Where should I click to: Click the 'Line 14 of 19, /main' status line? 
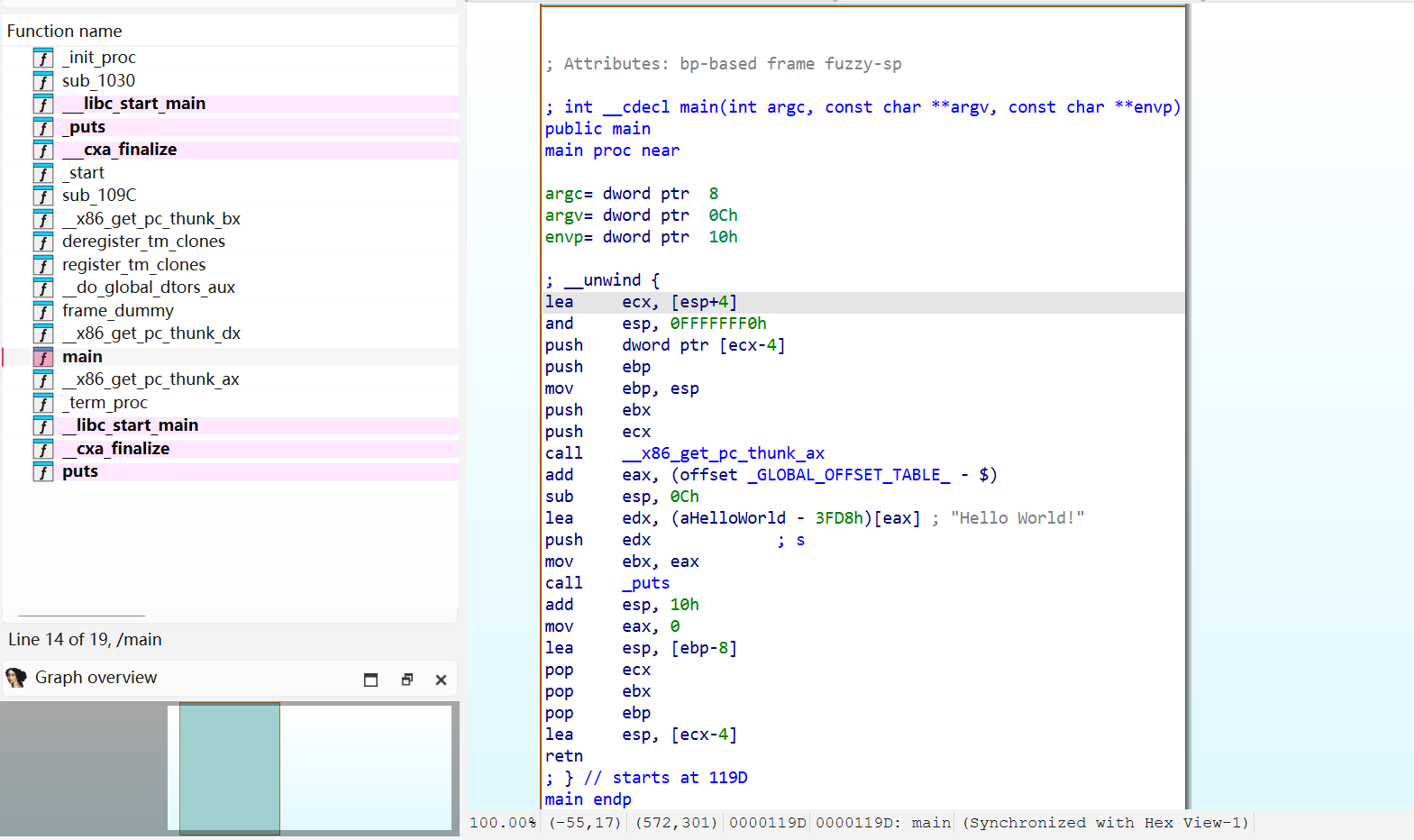[86, 640]
